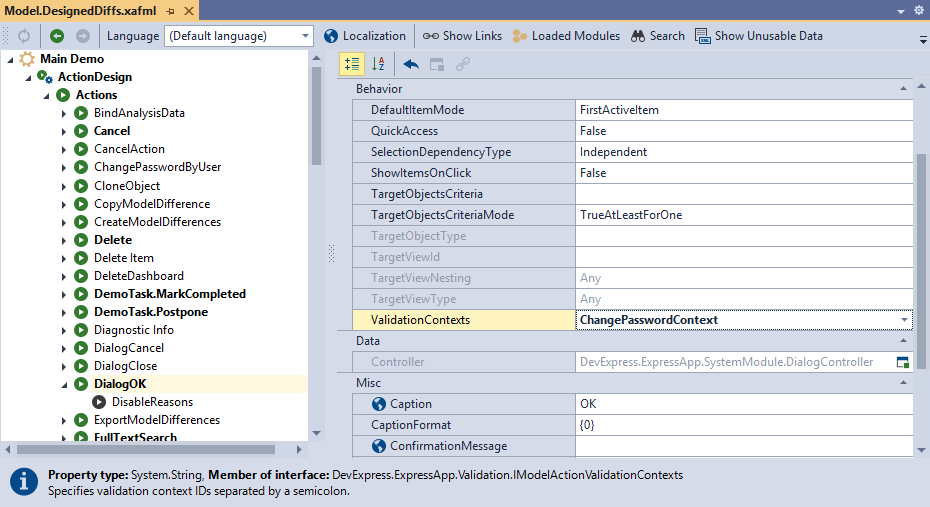This screenshot has width=930, height=507.
Task: Select the ChangePasswordByUser action node
Action: point(157,167)
